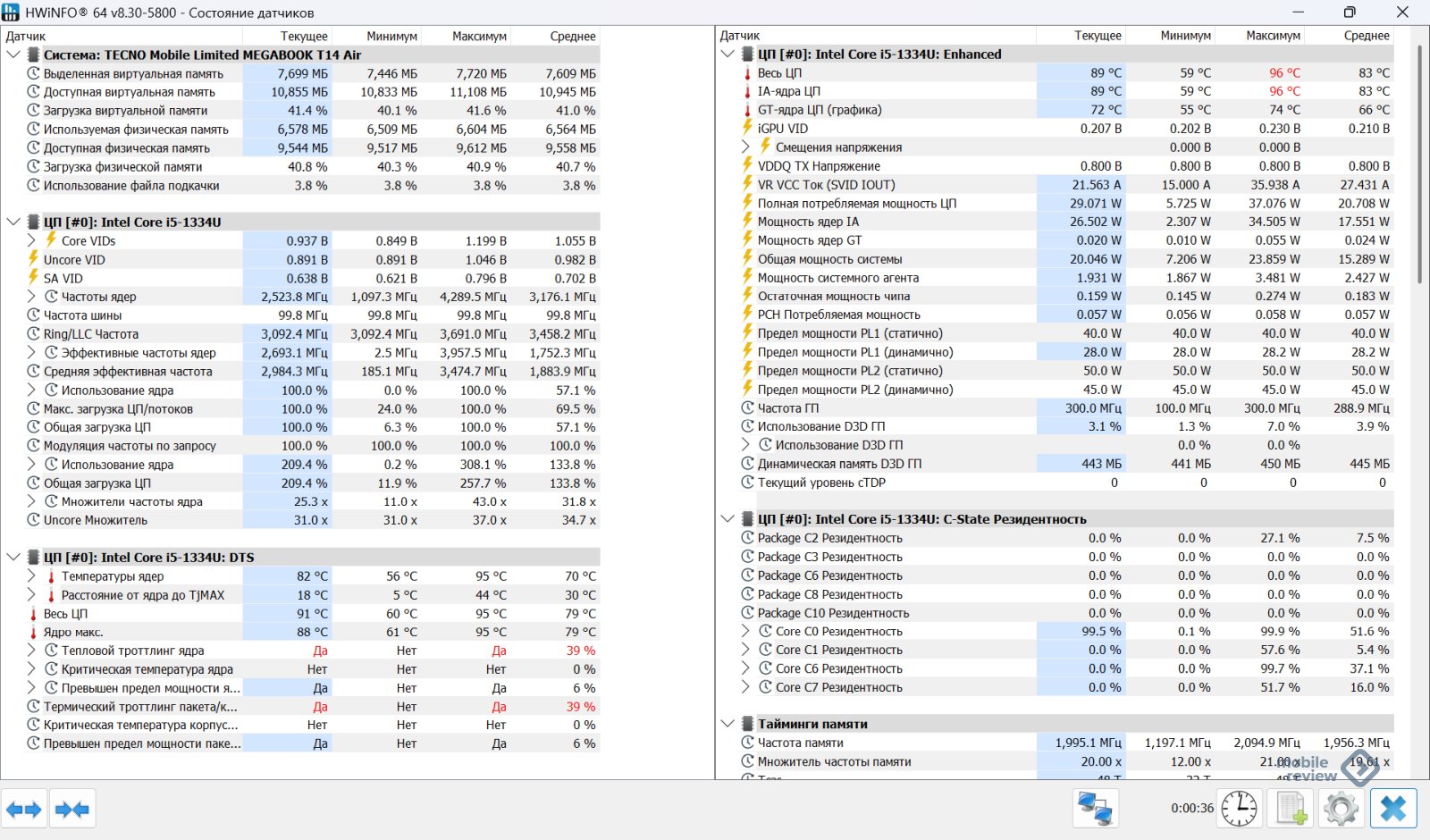Click the HWiNFO app icon in title bar
The width and height of the screenshot is (1430, 840).
11,13
